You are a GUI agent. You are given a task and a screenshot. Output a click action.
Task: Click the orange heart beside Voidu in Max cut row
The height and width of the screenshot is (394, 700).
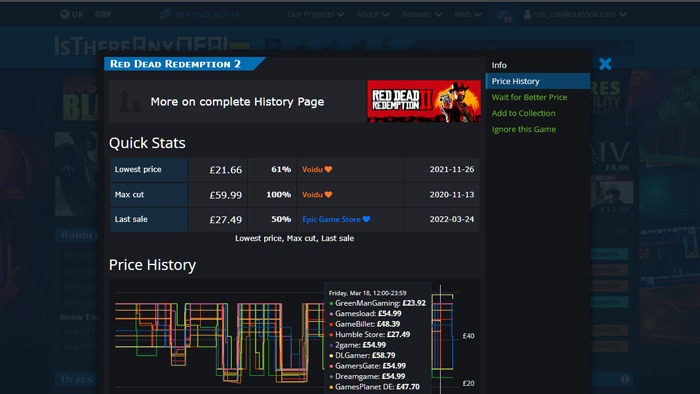(x=329, y=195)
